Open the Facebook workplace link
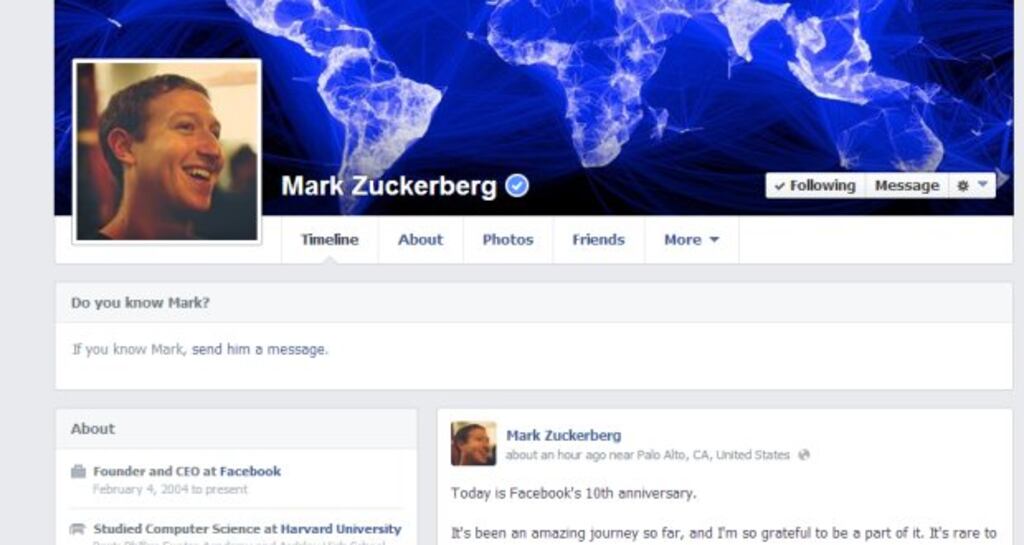The height and width of the screenshot is (545, 1024). (250, 471)
